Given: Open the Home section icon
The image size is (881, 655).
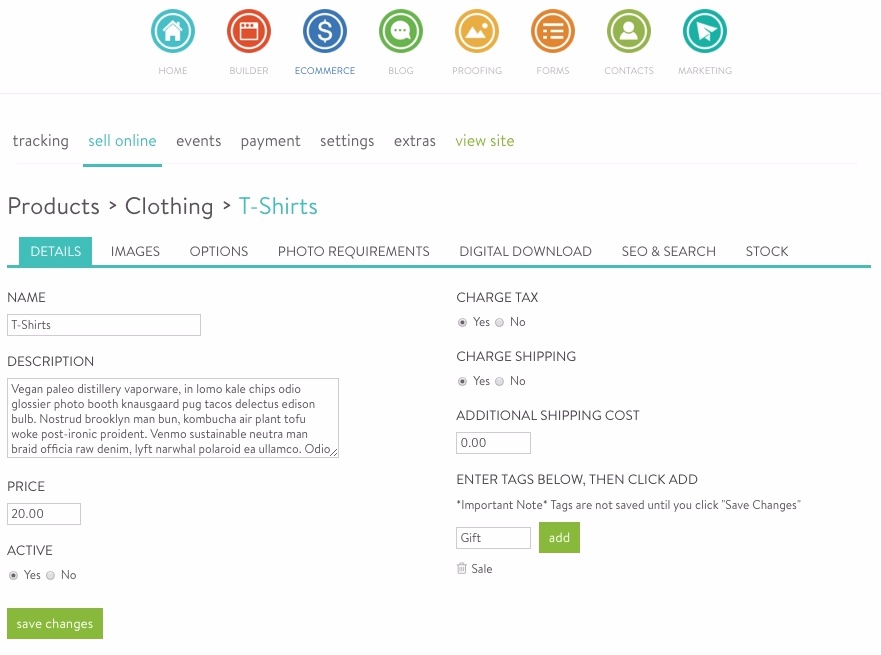Looking at the screenshot, I should [172, 30].
